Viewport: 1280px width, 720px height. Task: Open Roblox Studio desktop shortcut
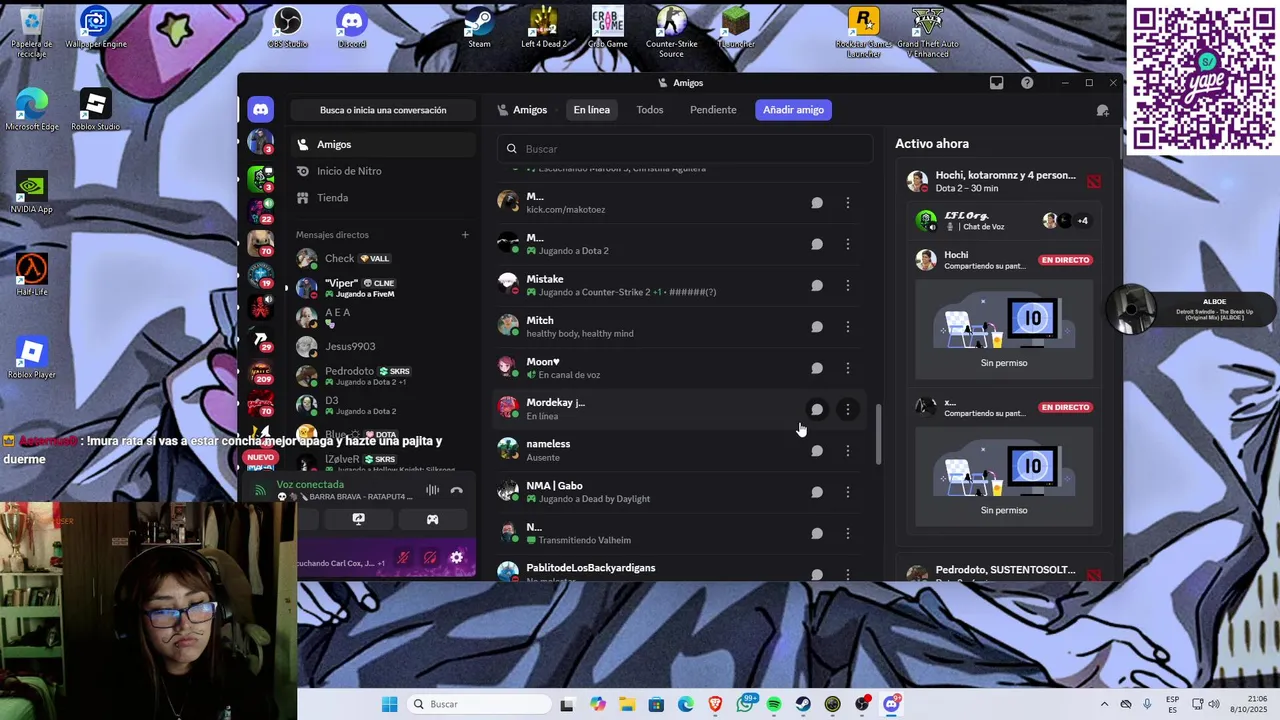(95, 110)
